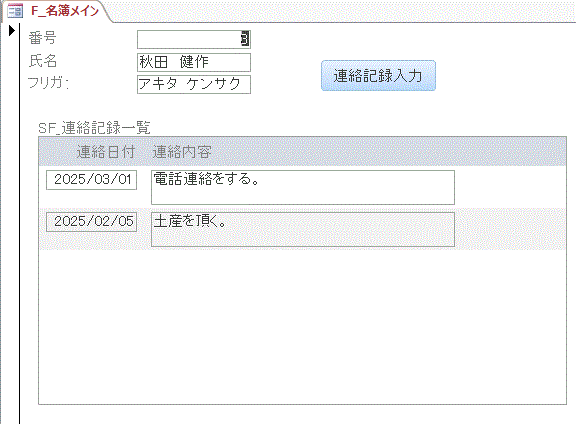
Task: Click the form icon on F_名簿メイン tab
Action: tap(15, 11)
